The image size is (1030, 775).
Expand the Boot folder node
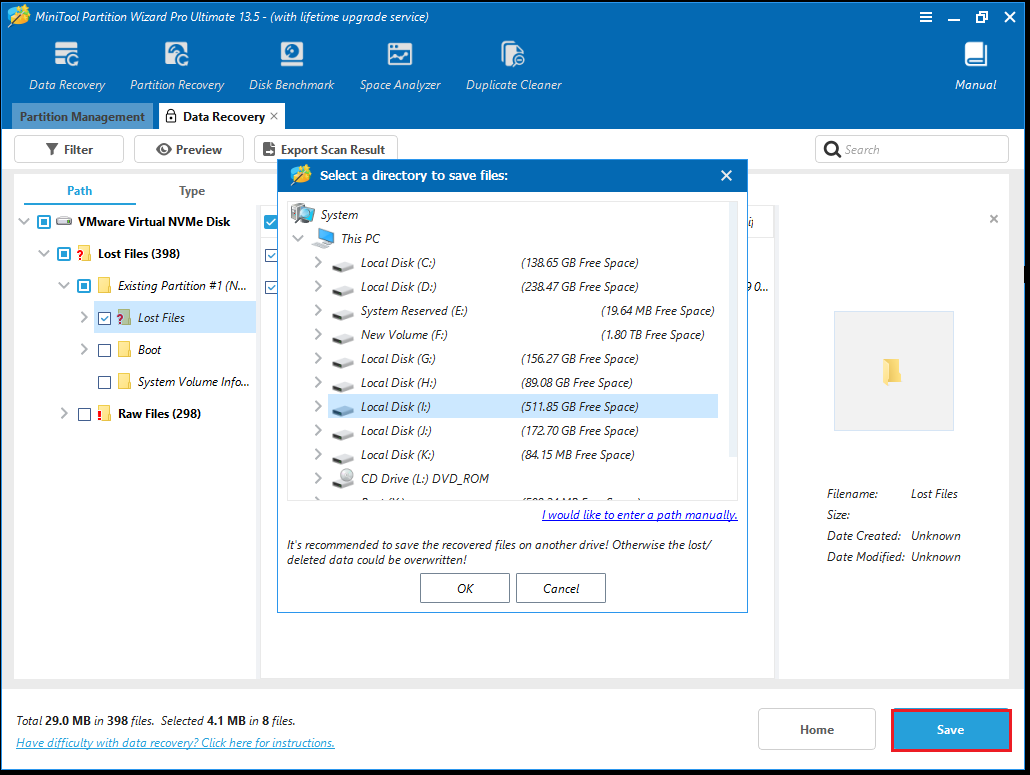(84, 349)
